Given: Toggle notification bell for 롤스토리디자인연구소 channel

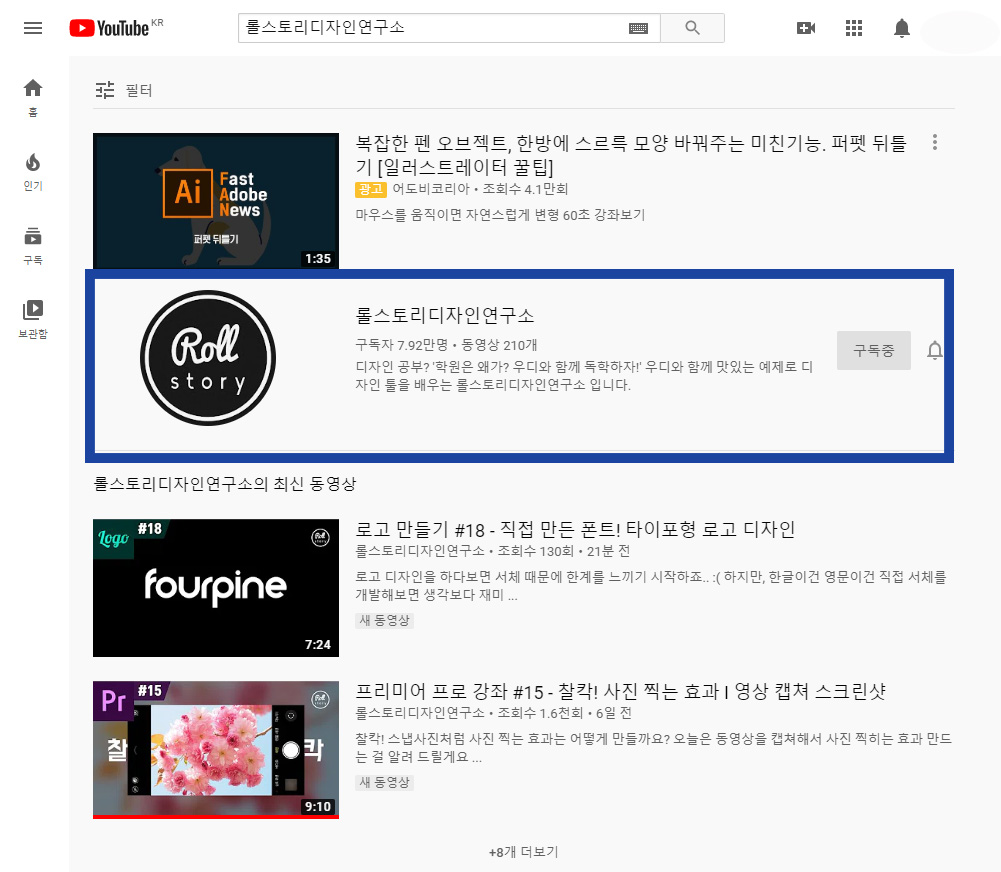Looking at the screenshot, I should click(935, 350).
